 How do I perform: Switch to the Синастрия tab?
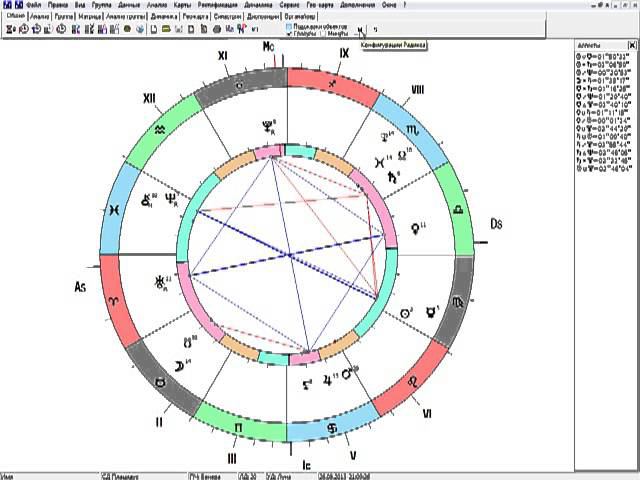click(227, 16)
